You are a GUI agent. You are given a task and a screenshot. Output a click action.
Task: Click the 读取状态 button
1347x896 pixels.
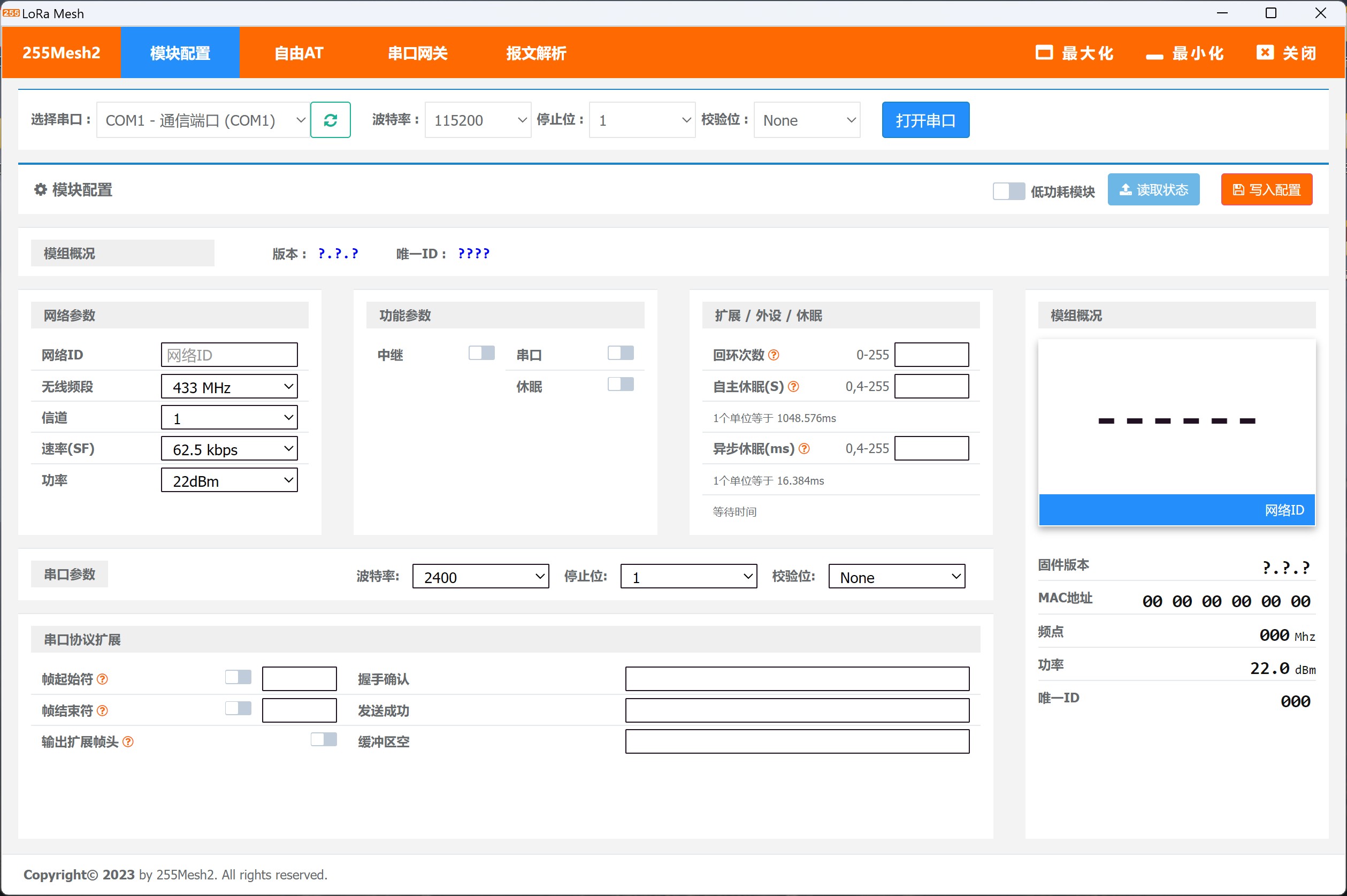click(1153, 190)
